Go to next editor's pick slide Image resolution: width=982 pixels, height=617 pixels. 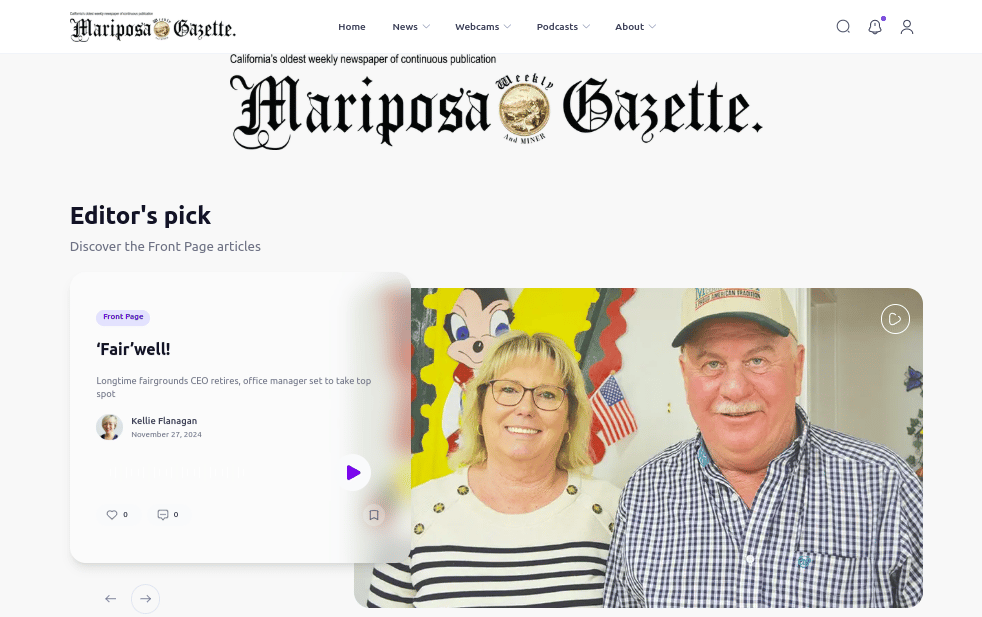(x=145, y=599)
